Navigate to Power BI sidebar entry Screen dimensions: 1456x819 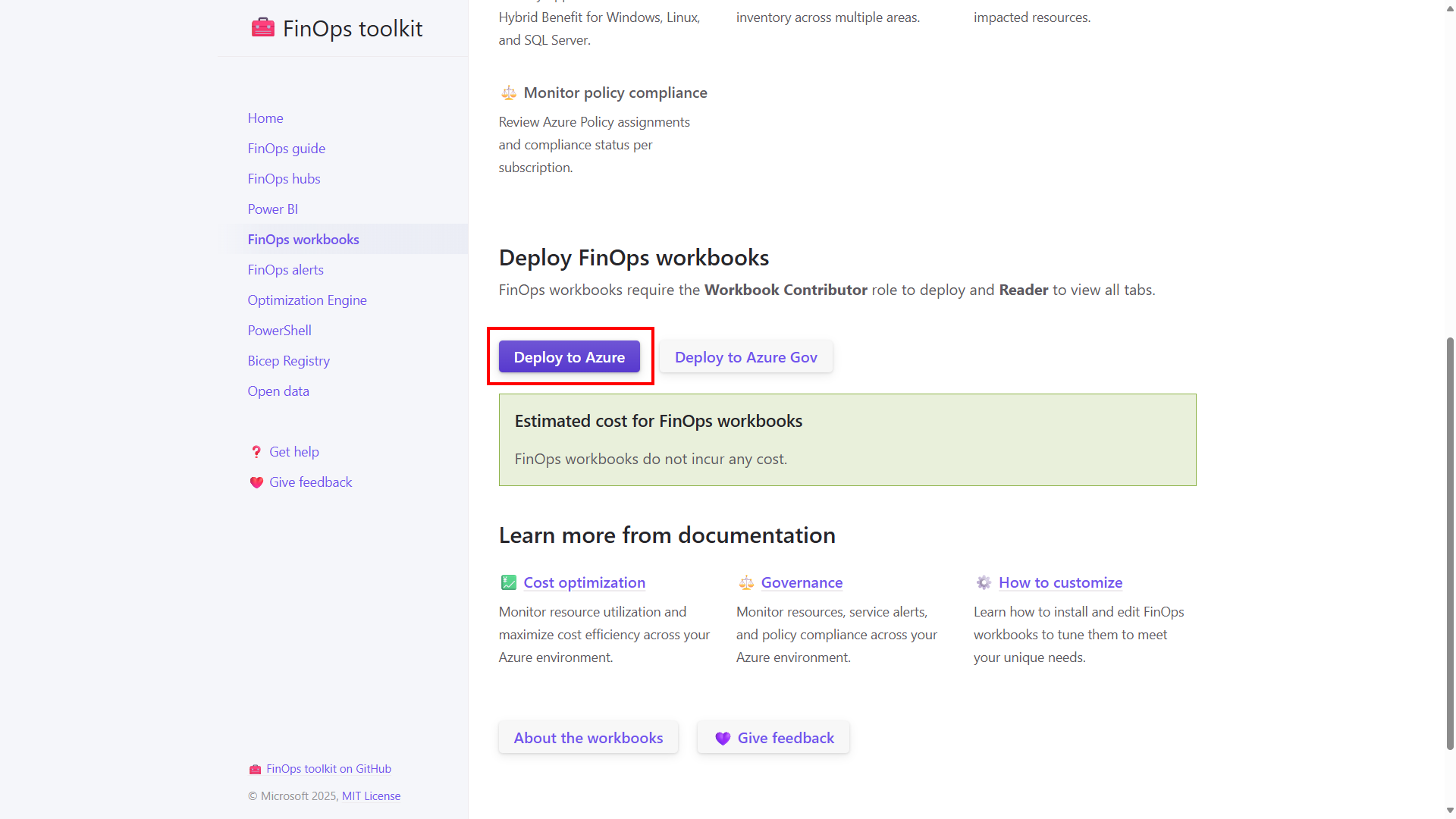(272, 209)
